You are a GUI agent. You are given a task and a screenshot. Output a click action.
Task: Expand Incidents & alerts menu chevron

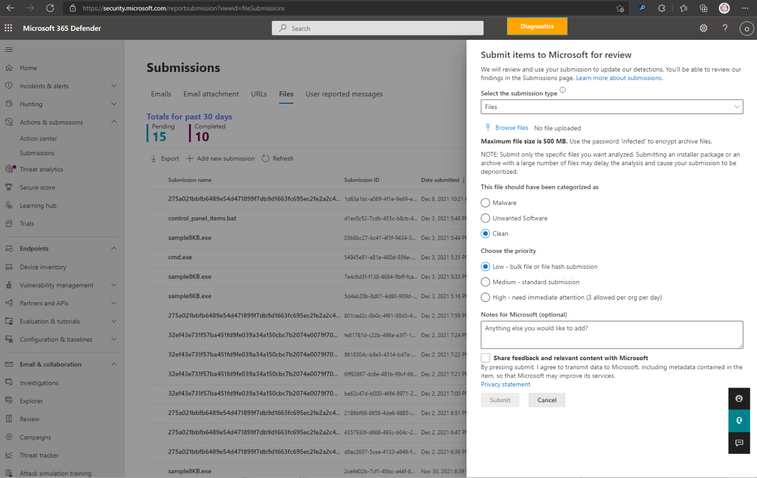[x=114, y=86]
